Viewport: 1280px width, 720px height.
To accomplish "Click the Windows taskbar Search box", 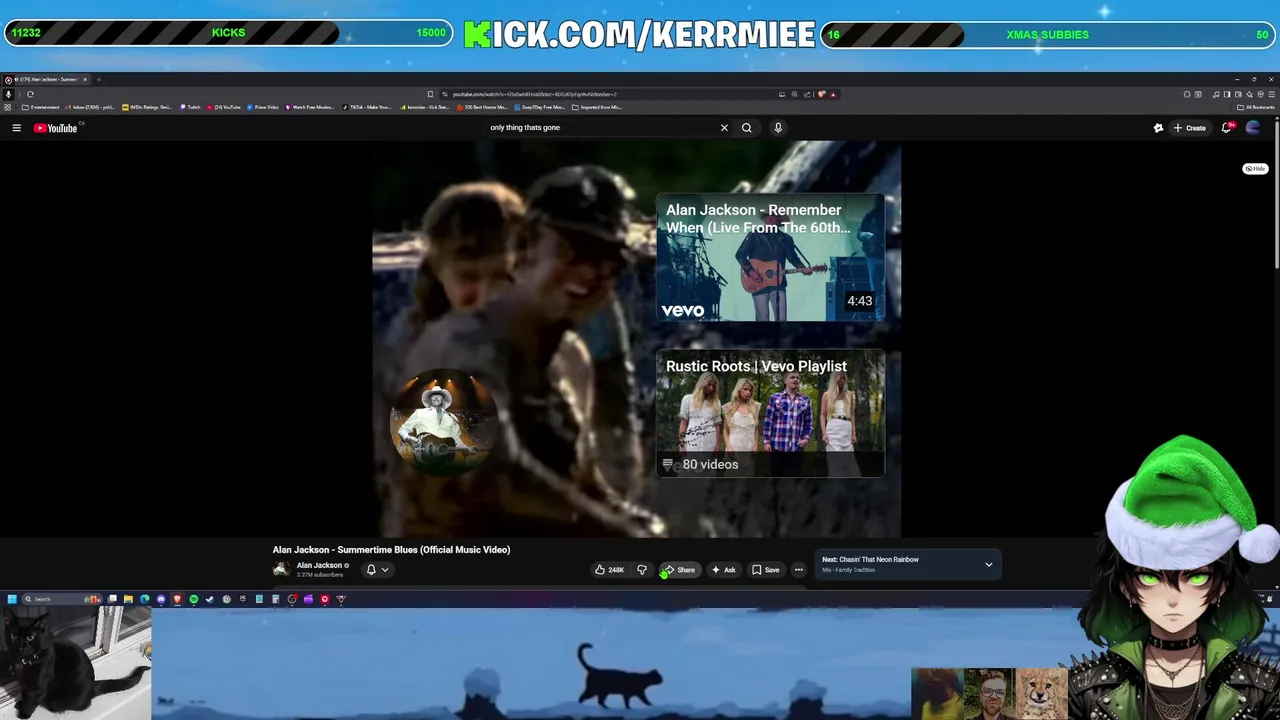I will pyautogui.click(x=61, y=599).
